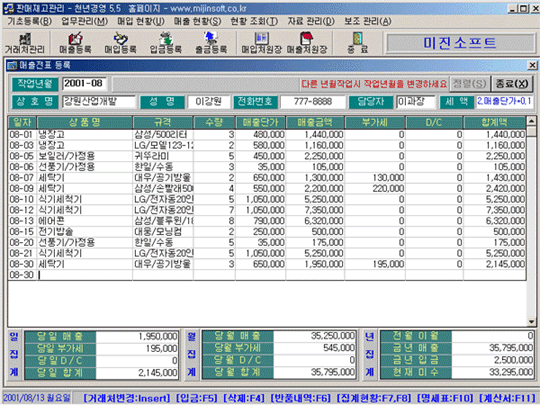Click the 작업년월 field showing 2001-08
The width and height of the screenshot is (540, 405).
point(85,83)
